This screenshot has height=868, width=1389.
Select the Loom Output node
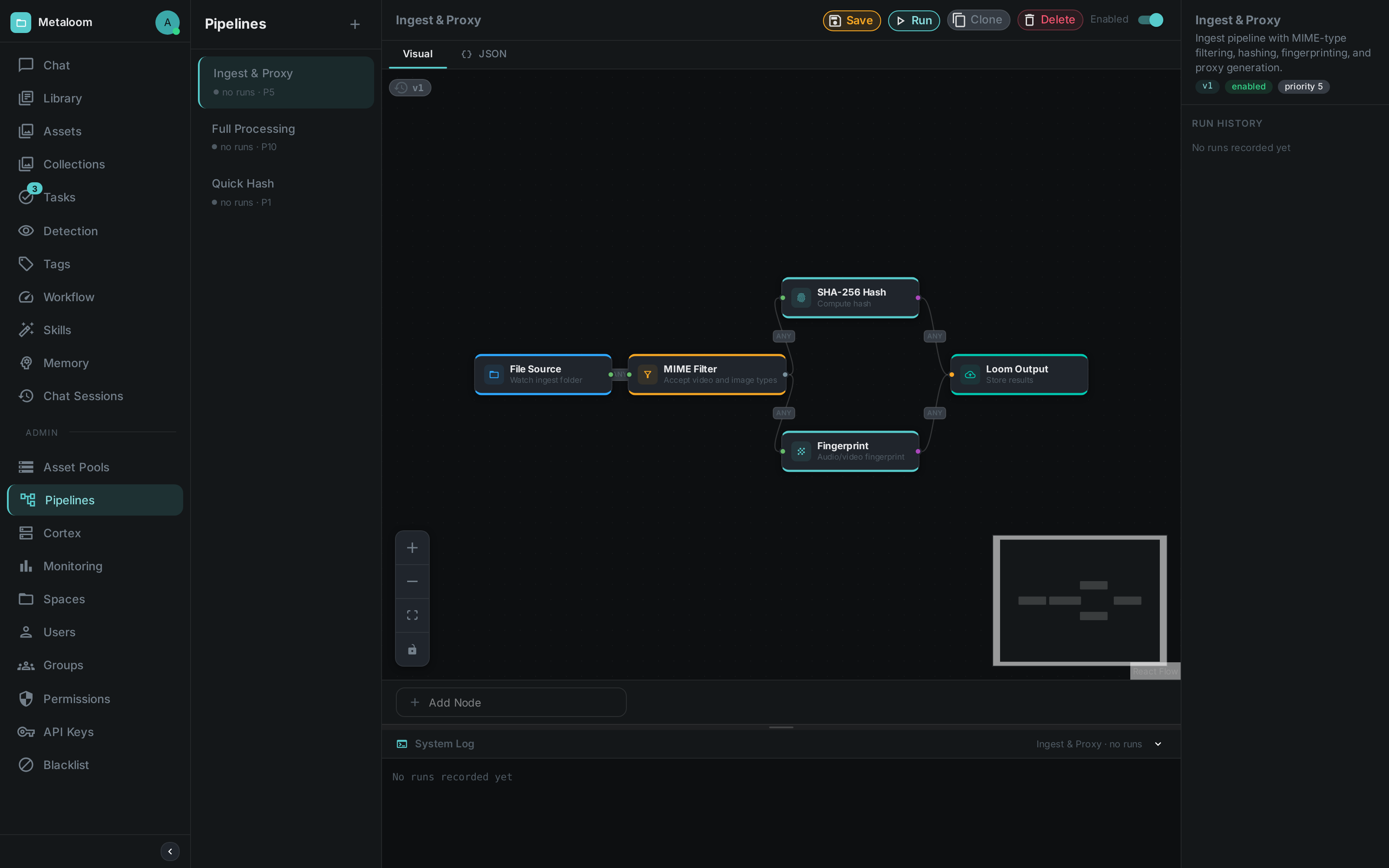(1019, 374)
